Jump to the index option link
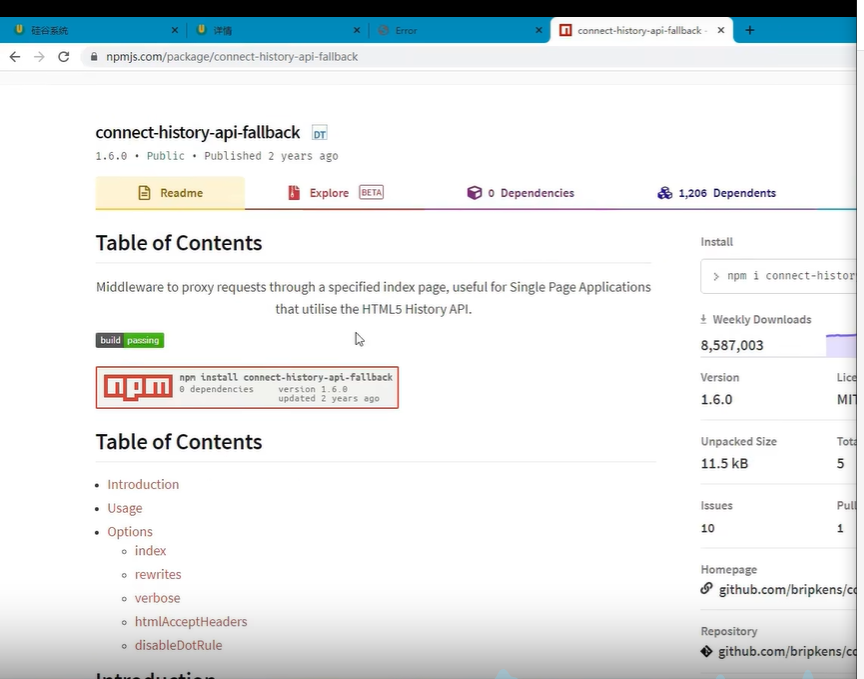 click(150, 551)
